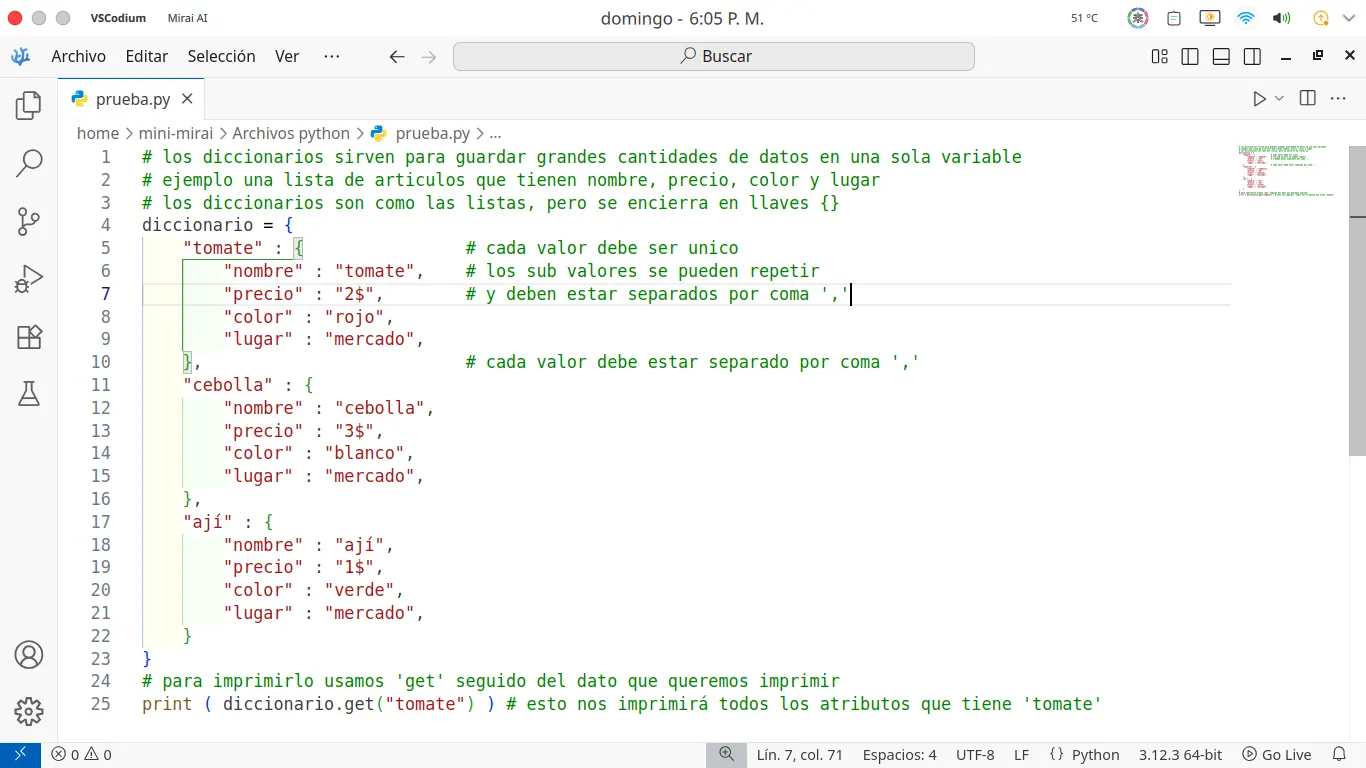
Task: Open the customize layout control
Action: (1160, 57)
